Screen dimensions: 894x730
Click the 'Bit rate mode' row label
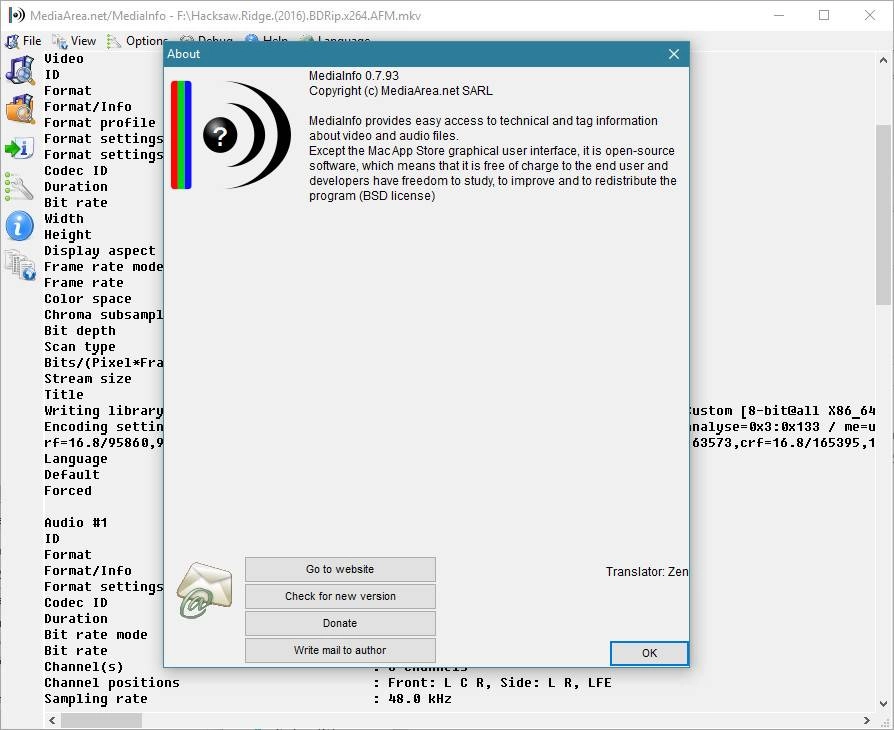96,635
